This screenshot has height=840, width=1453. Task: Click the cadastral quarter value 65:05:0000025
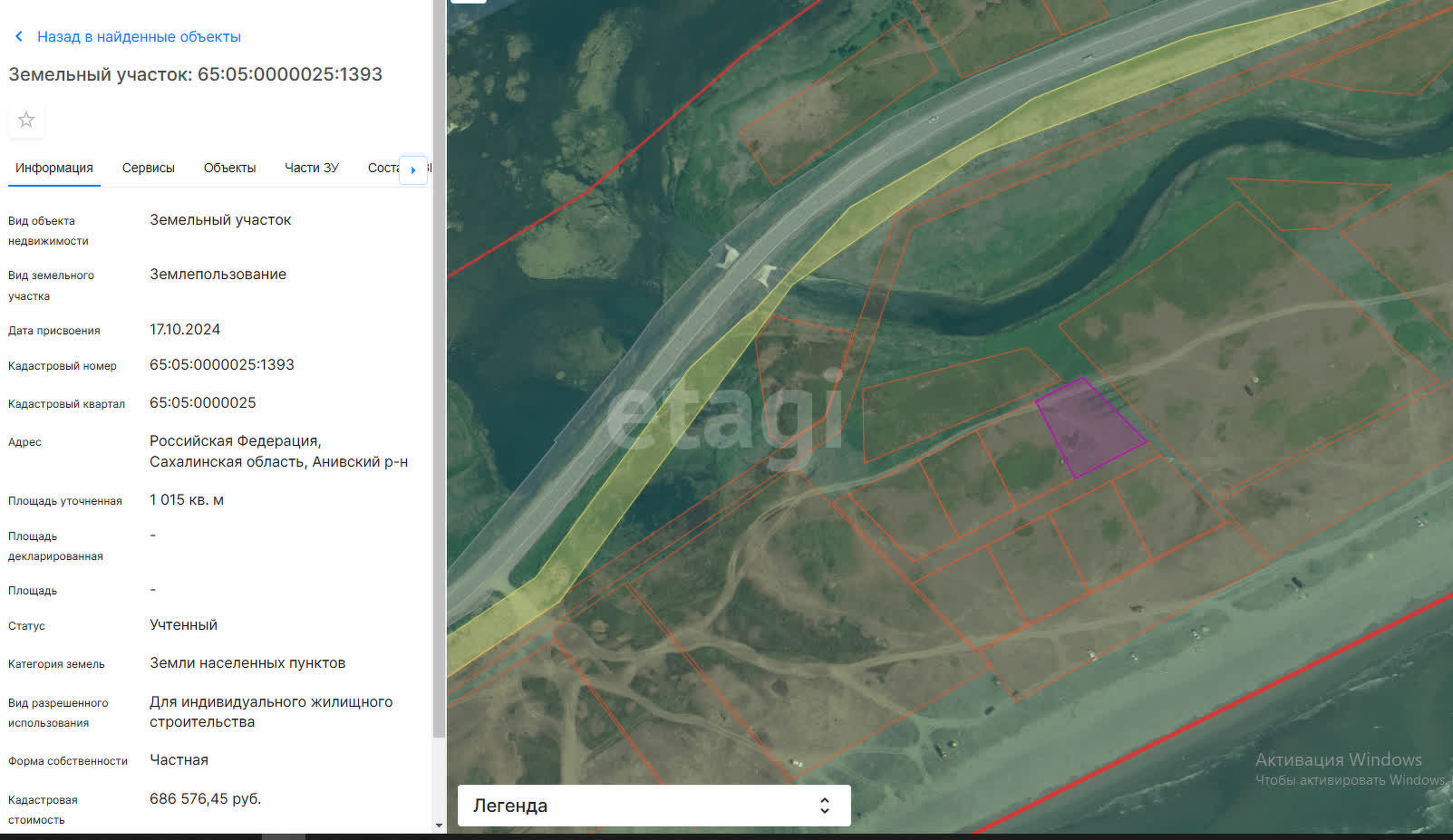pos(203,402)
